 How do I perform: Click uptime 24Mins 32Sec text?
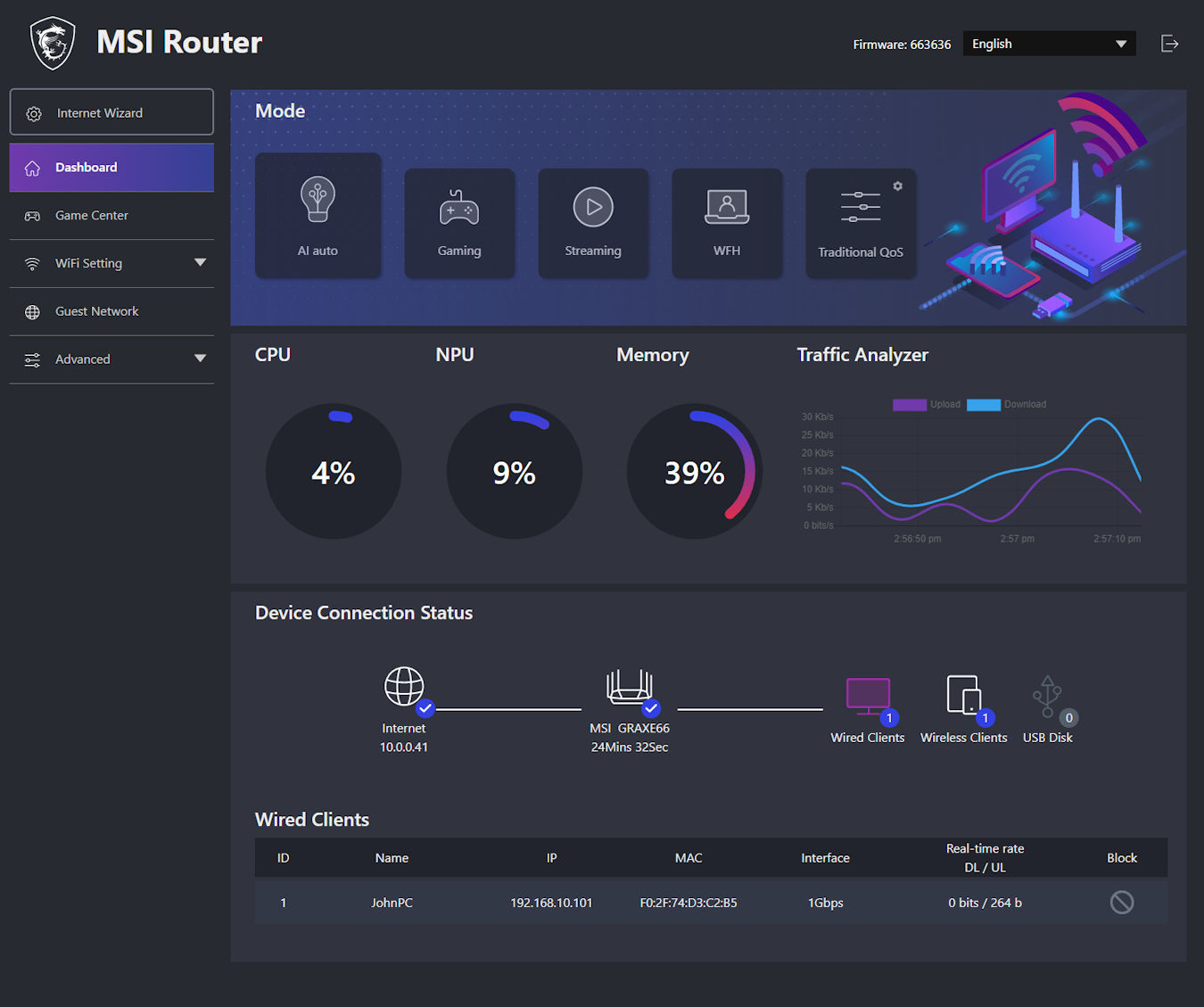[x=630, y=747]
